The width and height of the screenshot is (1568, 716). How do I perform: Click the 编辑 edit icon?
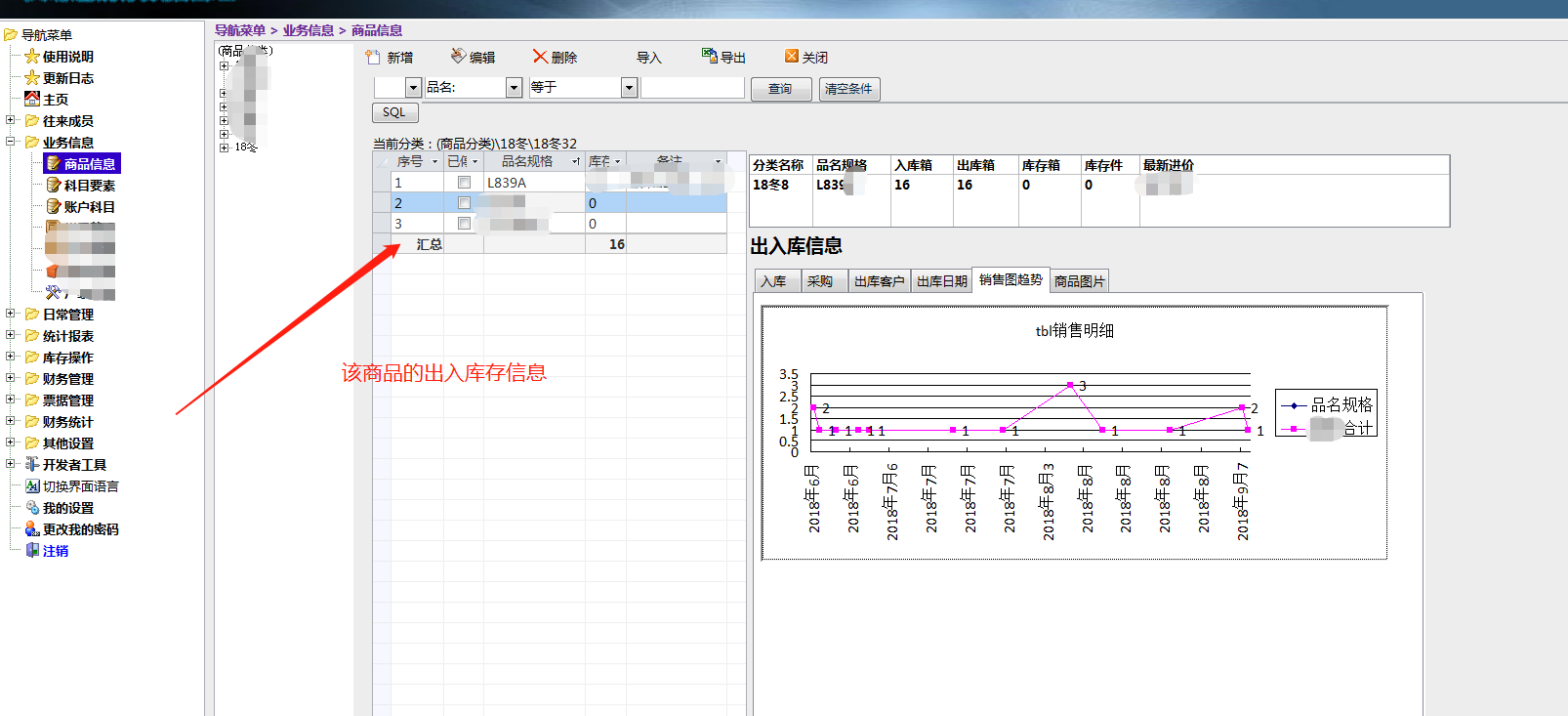pos(458,56)
